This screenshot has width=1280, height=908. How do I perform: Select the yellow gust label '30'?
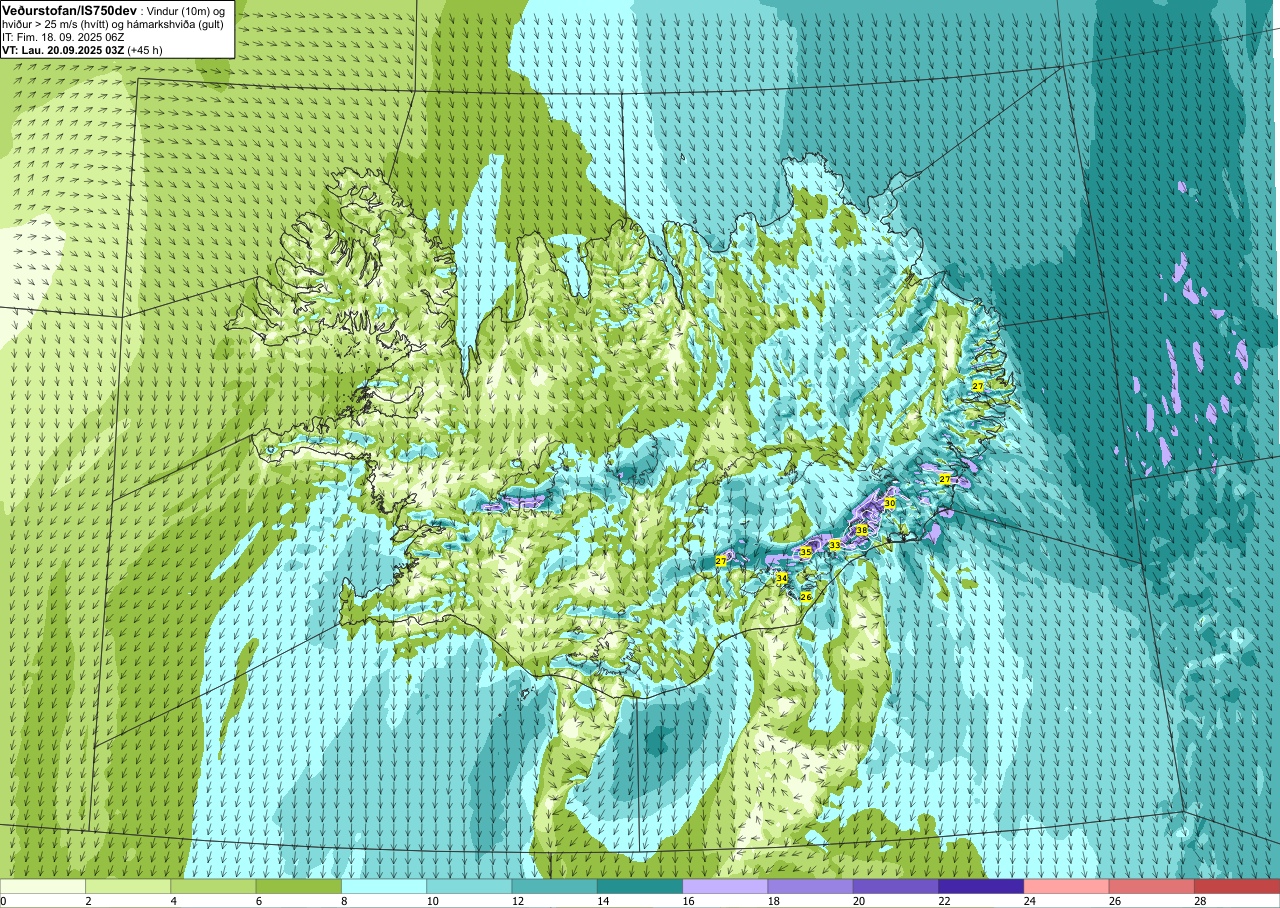coord(889,503)
